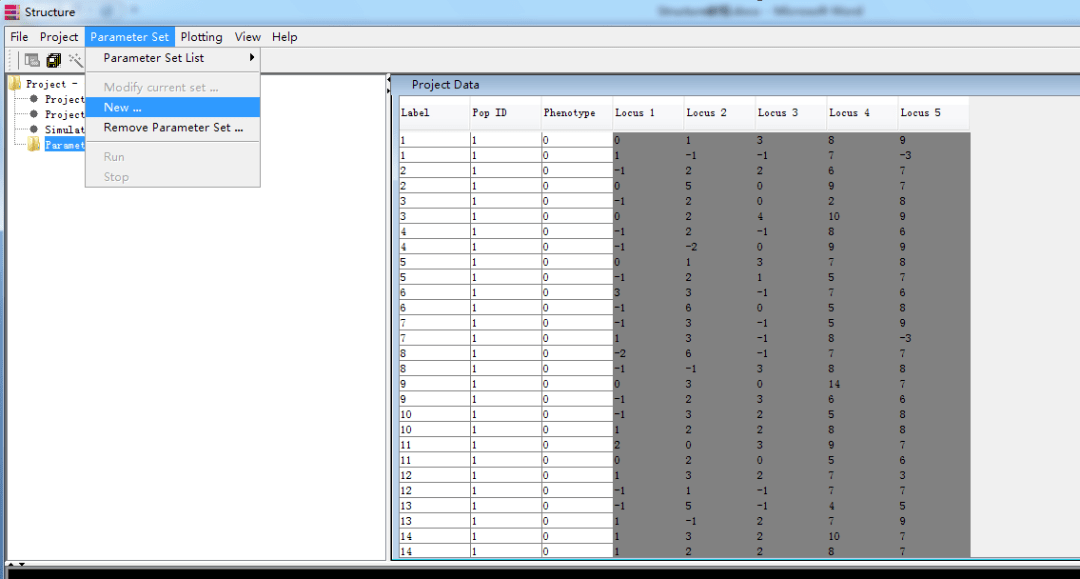Click the Structure app logo in title bar
Image resolution: width=1080 pixels, height=579 pixels.
[x=12, y=12]
